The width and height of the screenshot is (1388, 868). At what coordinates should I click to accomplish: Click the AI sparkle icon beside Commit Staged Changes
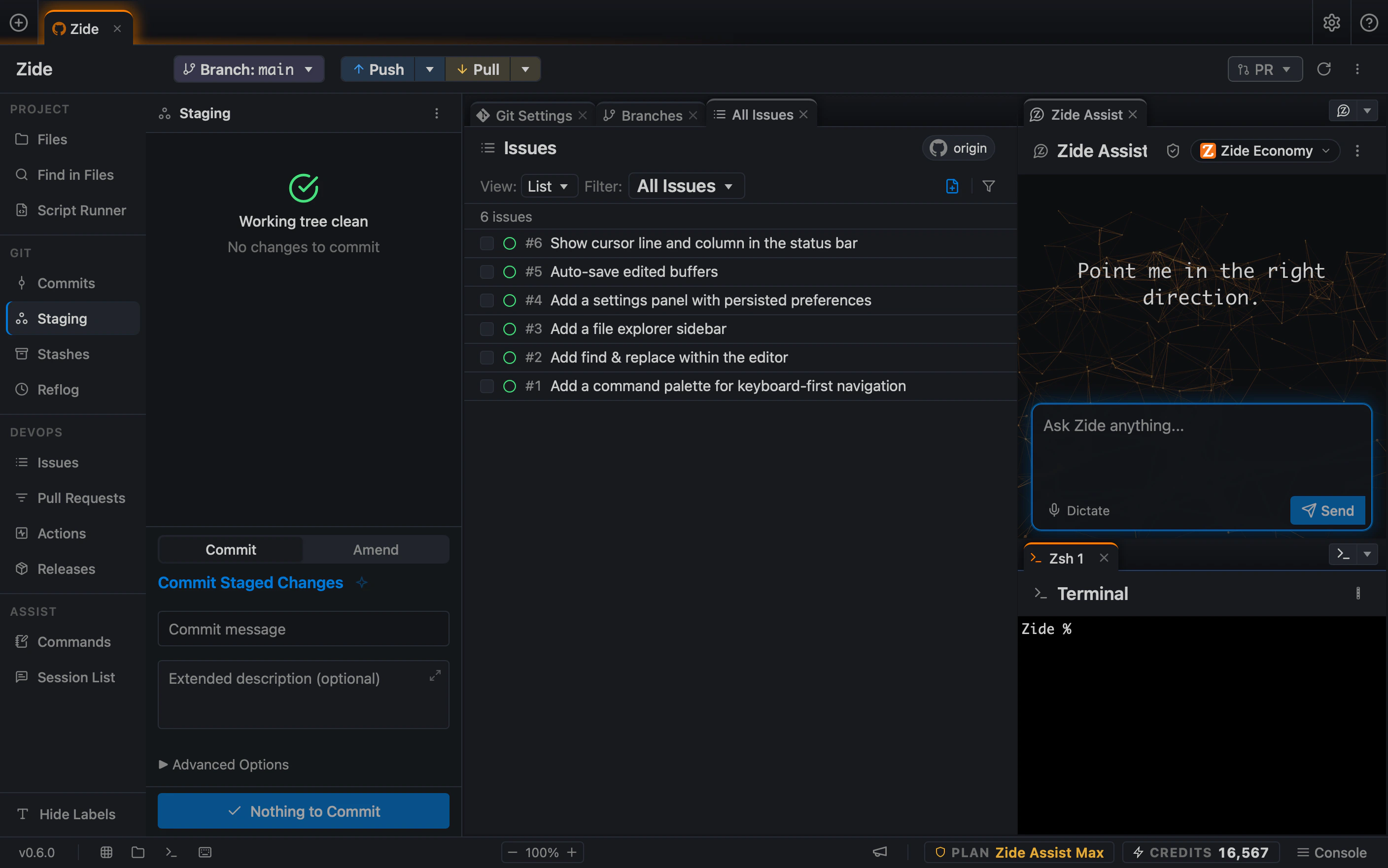coord(361,582)
